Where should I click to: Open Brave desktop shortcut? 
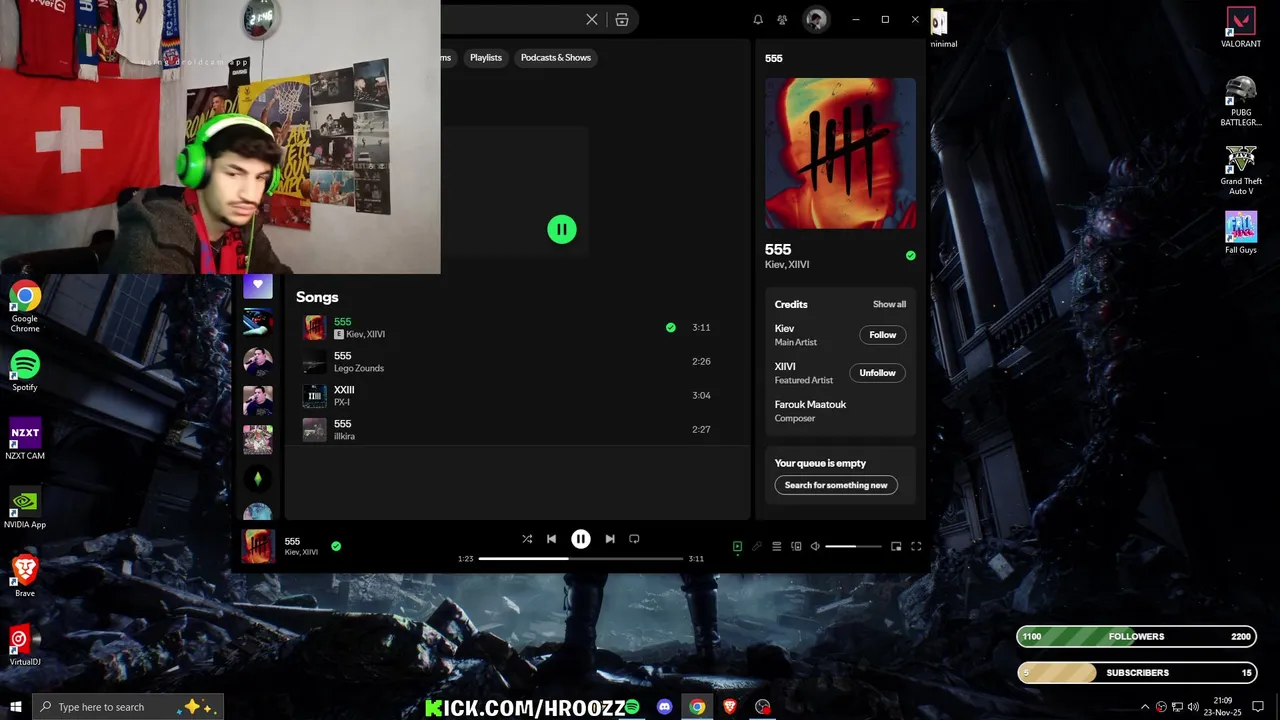25,577
